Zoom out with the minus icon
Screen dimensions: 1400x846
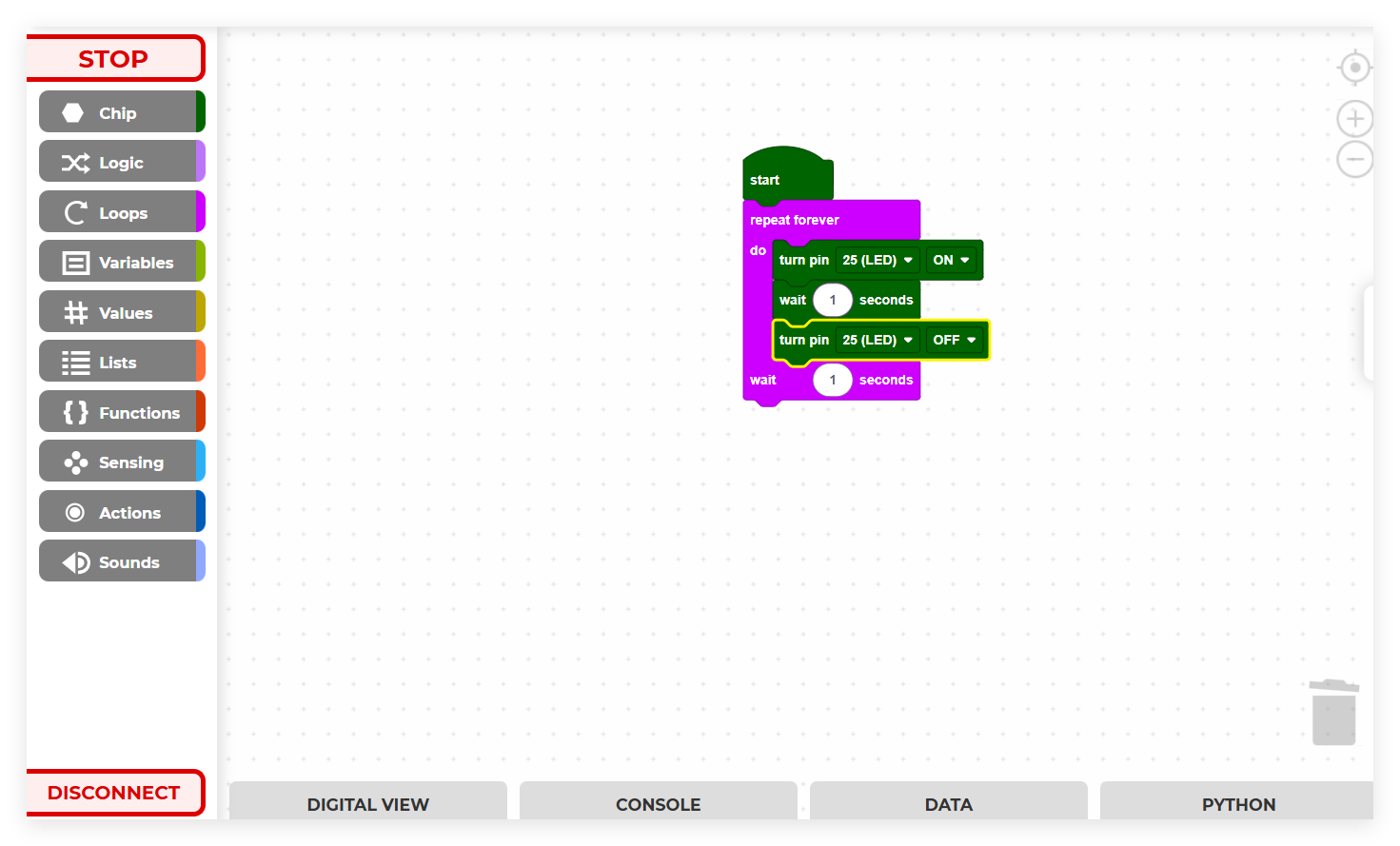click(x=1354, y=159)
